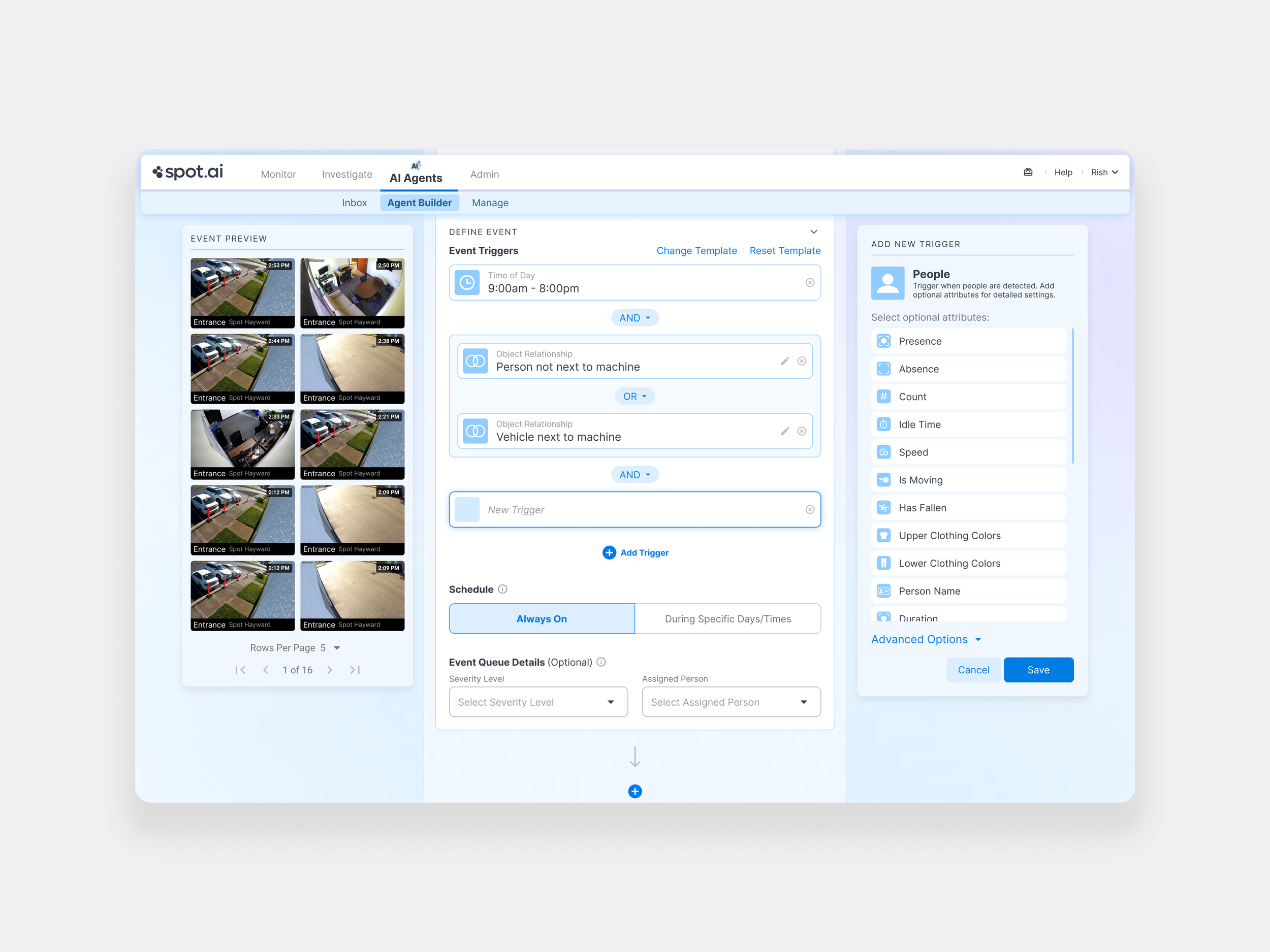Select the Has Fallen attribute icon

tap(883, 508)
